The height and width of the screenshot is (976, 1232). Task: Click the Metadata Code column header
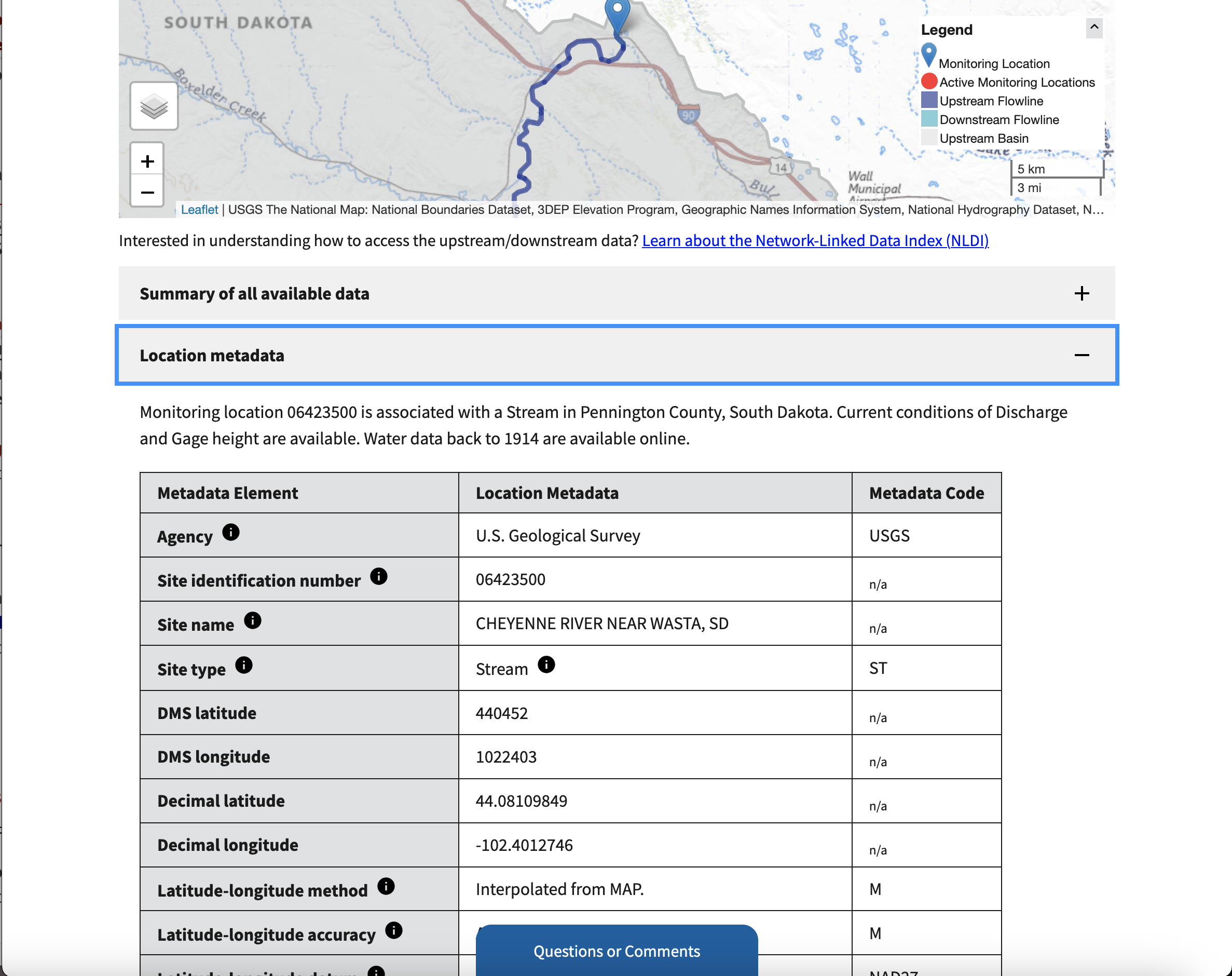pyautogui.click(x=926, y=493)
